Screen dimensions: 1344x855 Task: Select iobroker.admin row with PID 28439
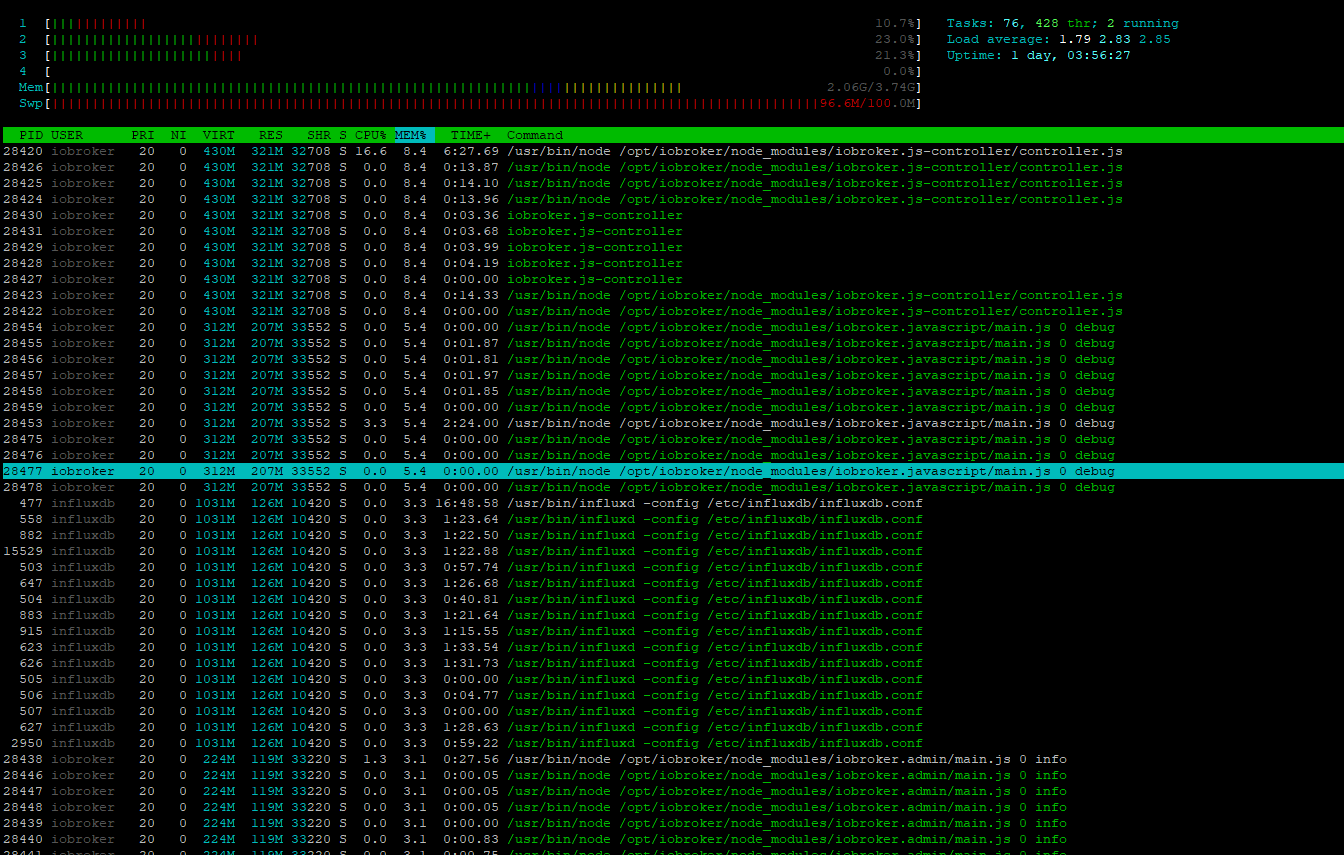[672, 823]
